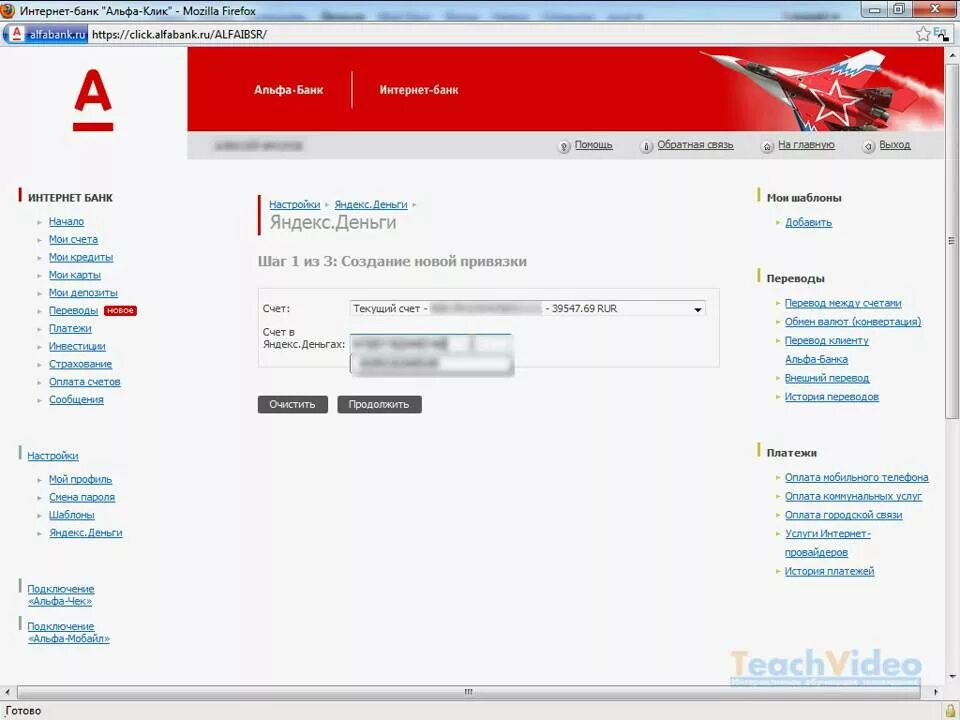Click the question mark icon beside Помощь
The height and width of the screenshot is (720, 960).
pos(564,146)
